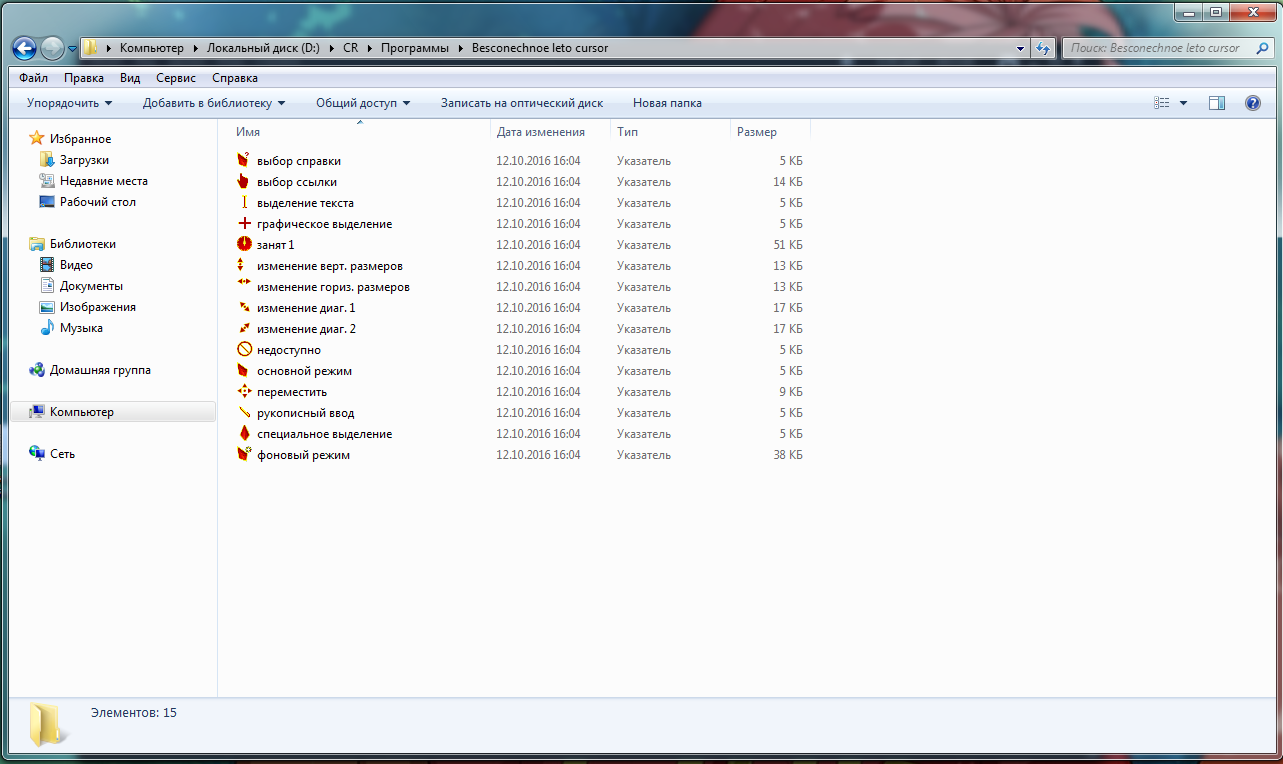Image resolution: width=1283 pixels, height=764 pixels.
Task: Open 'Библиотеки' in the navigation pane
Action: 83,244
